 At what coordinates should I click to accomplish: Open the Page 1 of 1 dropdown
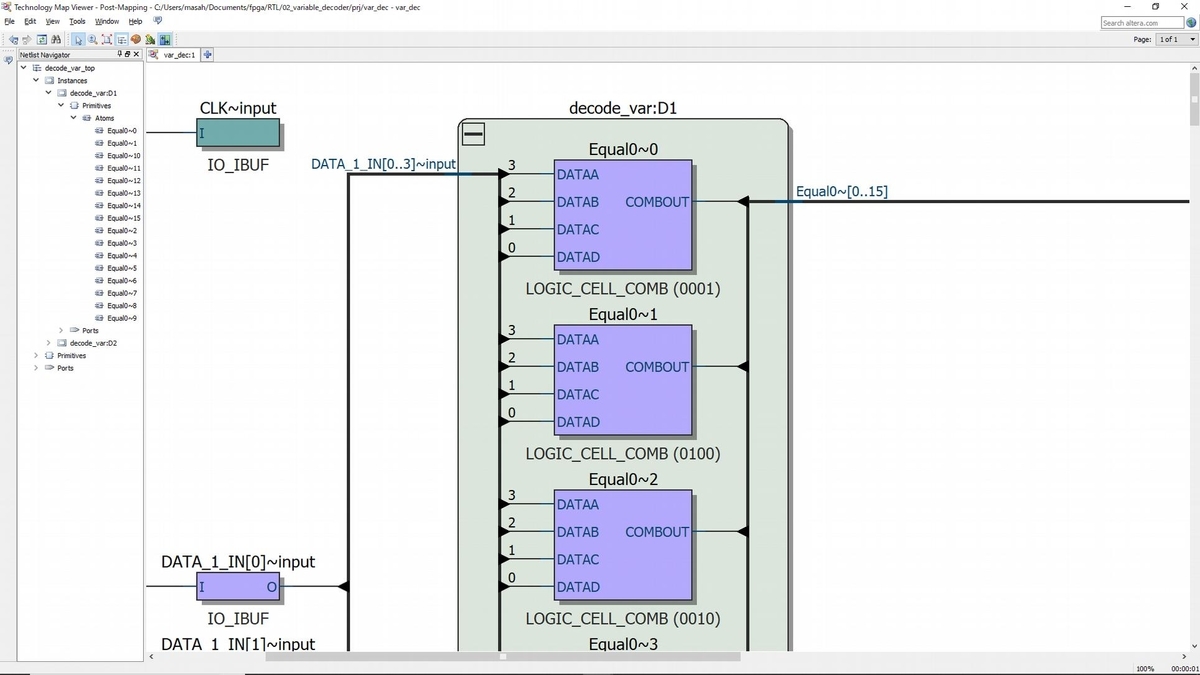[x=1176, y=39]
